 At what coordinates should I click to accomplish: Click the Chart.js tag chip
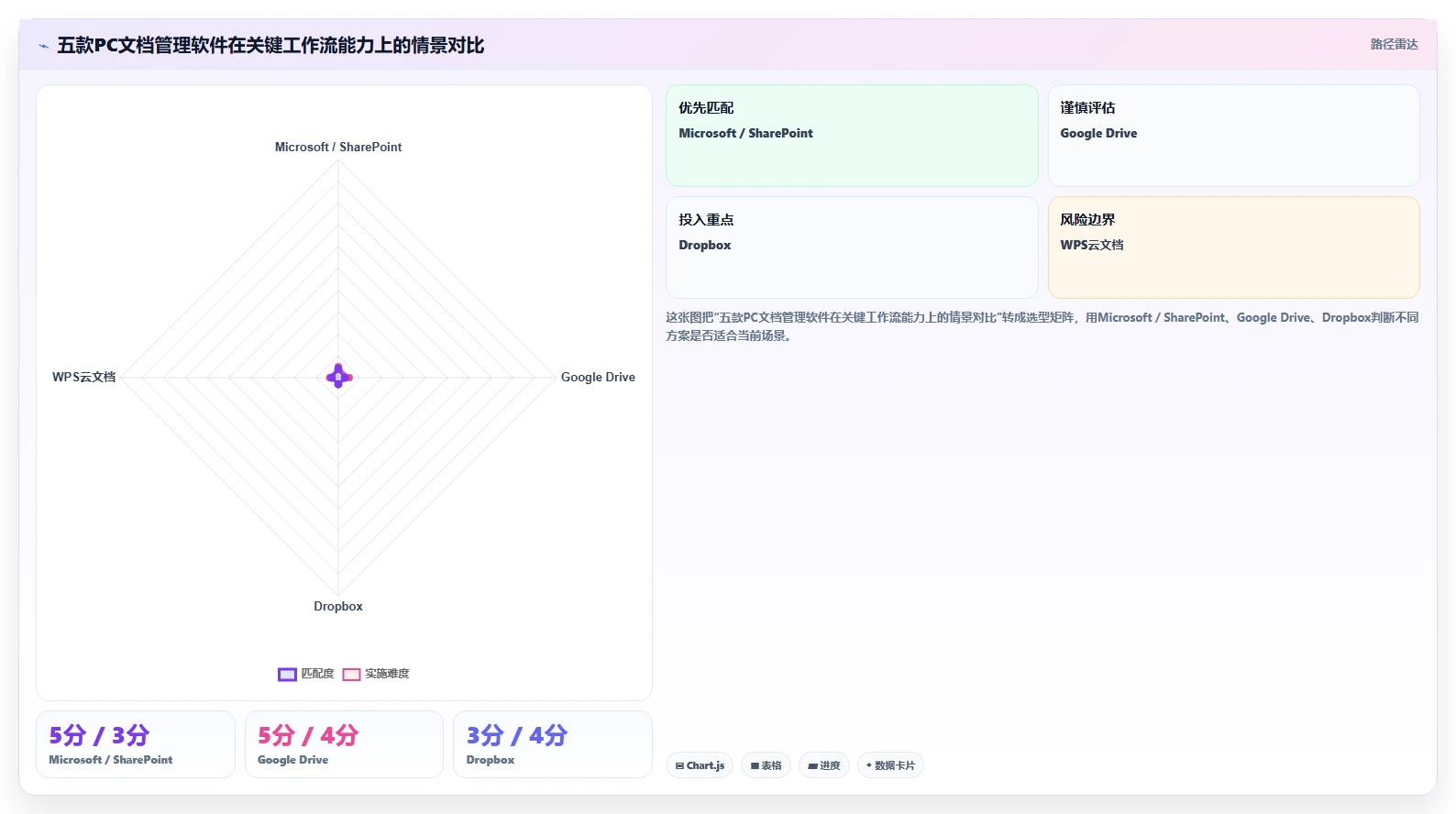[700, 765]
